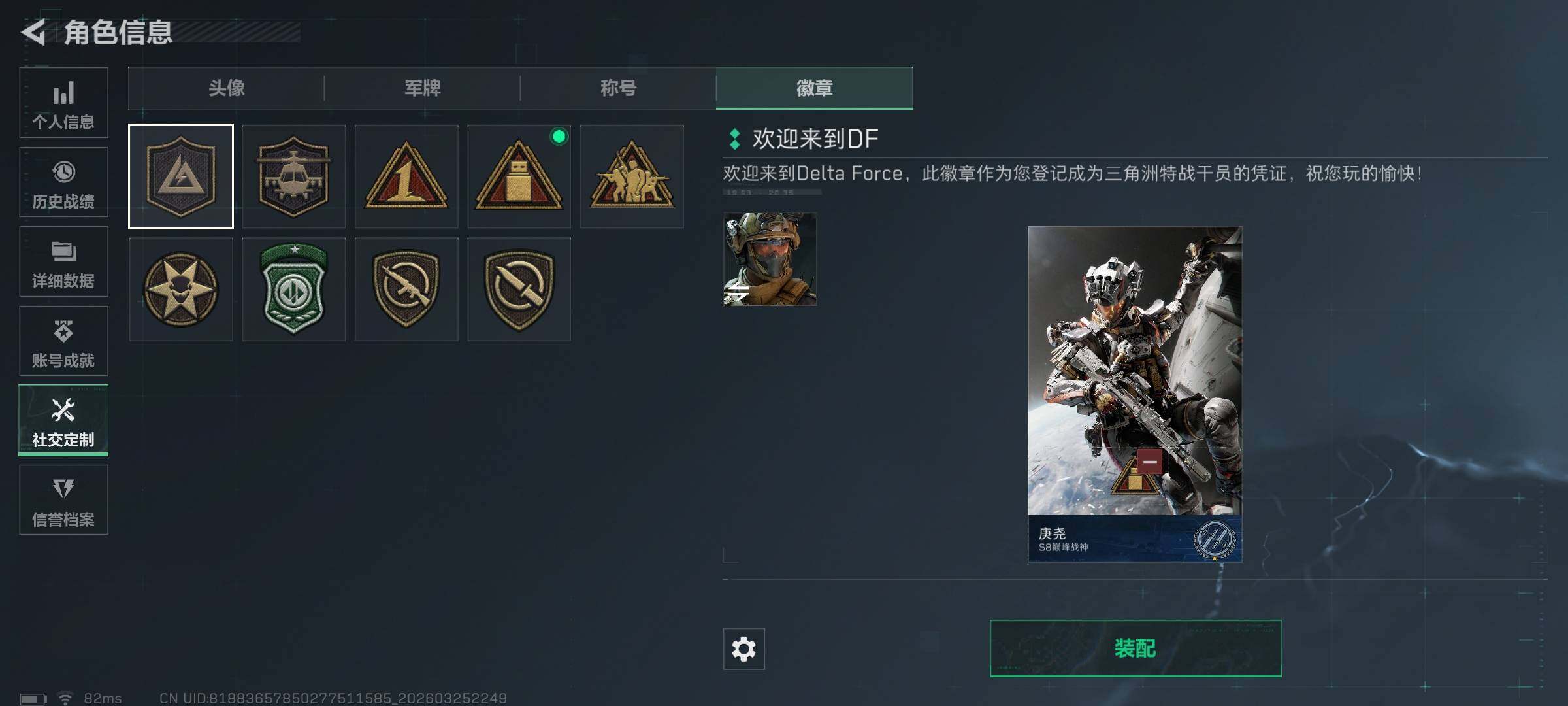1568x706 pixels.
Task: Select the knife shield badge
Action: click(x=519, y=289)
